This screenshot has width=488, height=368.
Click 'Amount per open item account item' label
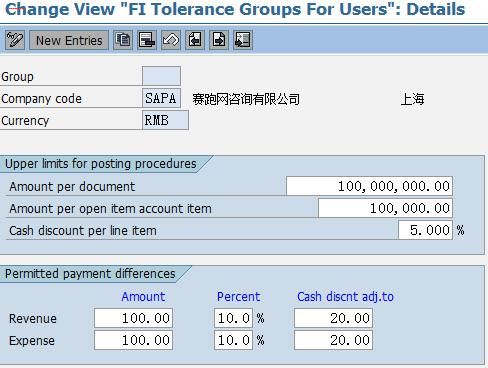point(110,209)
